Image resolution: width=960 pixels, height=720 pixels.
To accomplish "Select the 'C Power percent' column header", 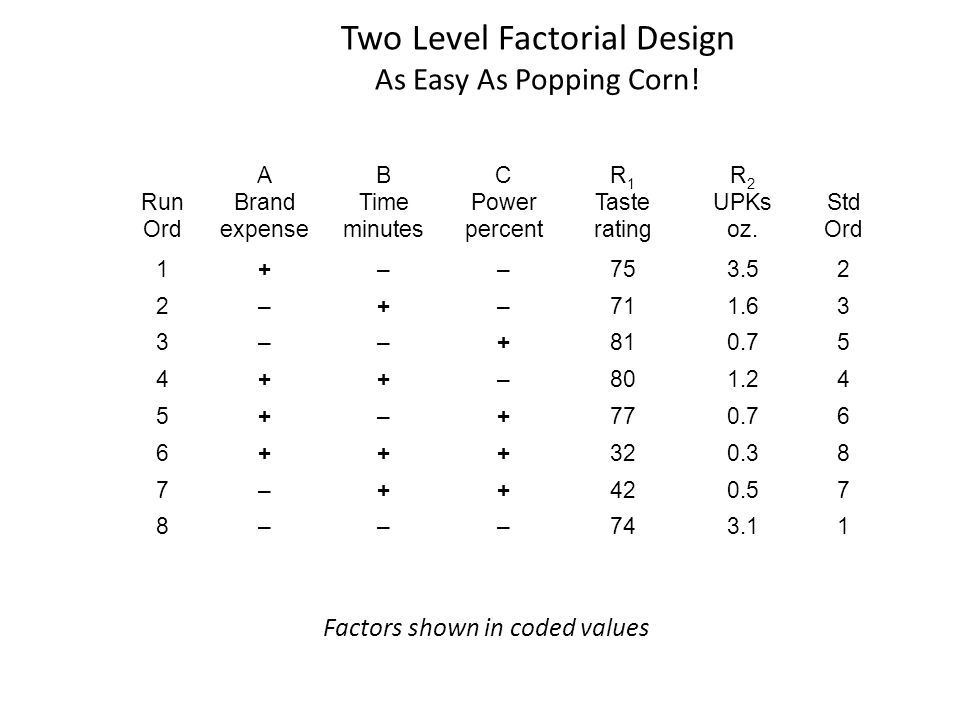I will click(503, 203).
